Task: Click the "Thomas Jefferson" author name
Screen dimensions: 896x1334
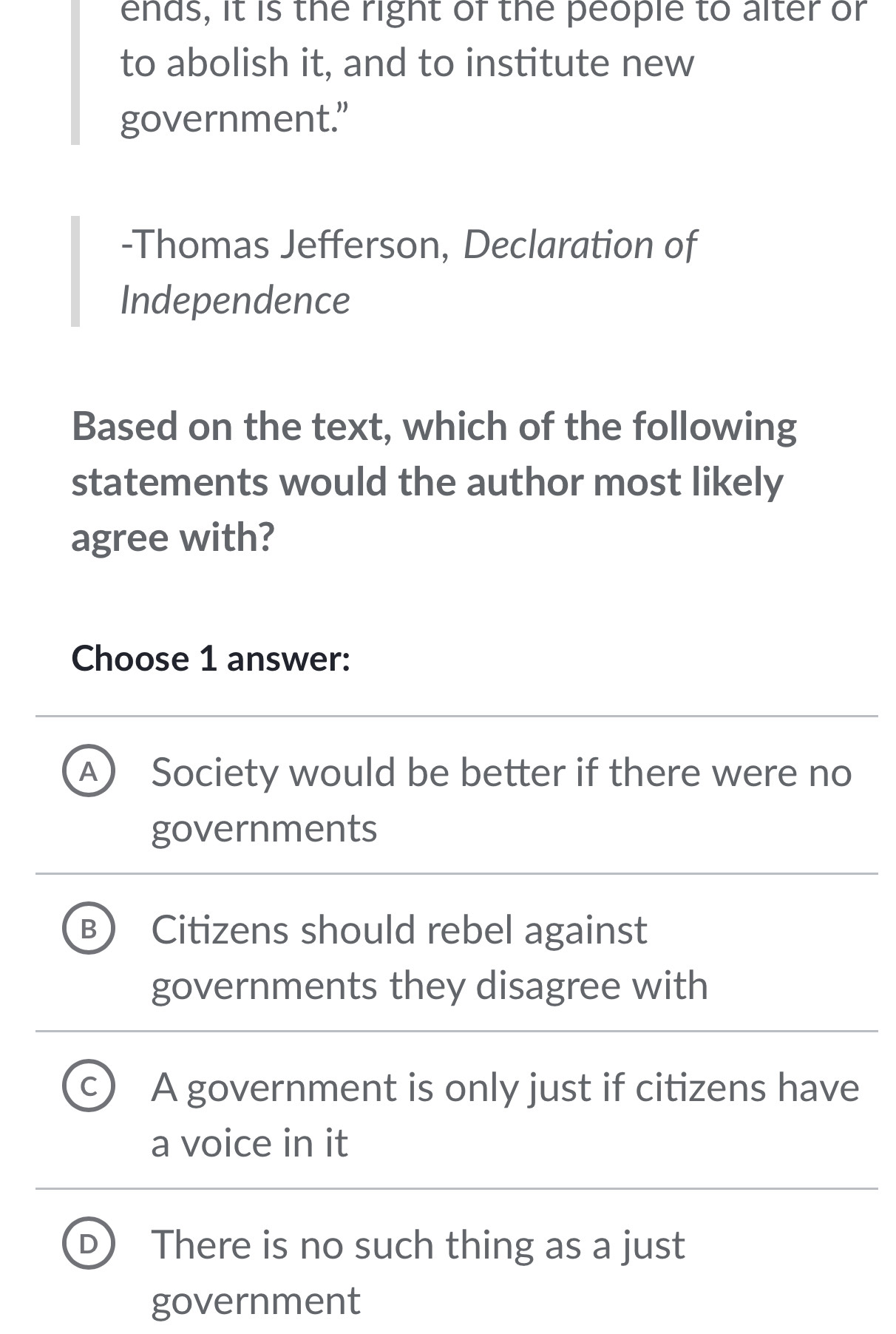Action: coord(285,245)
